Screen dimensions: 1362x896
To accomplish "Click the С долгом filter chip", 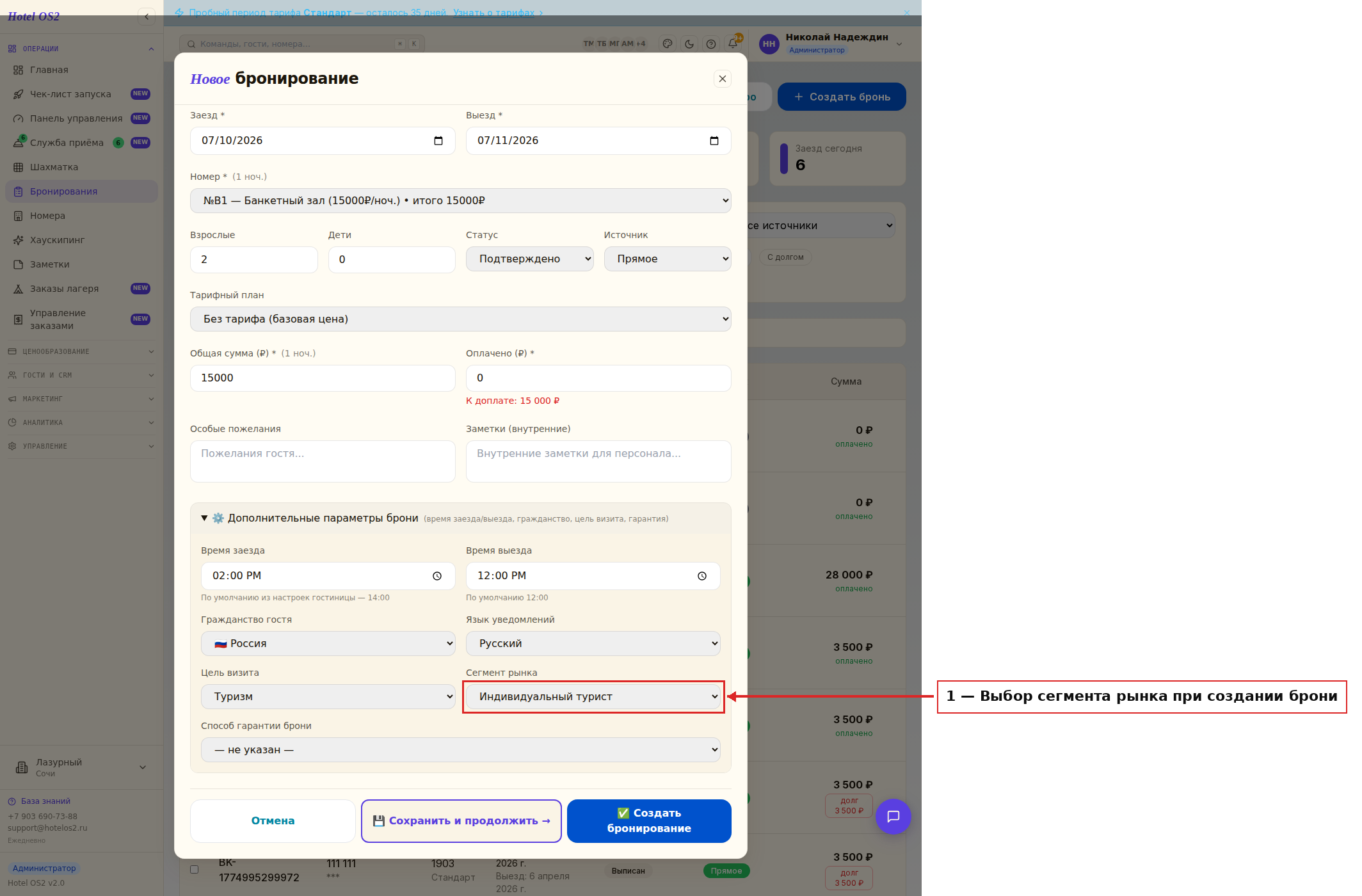I will [785, 257].
